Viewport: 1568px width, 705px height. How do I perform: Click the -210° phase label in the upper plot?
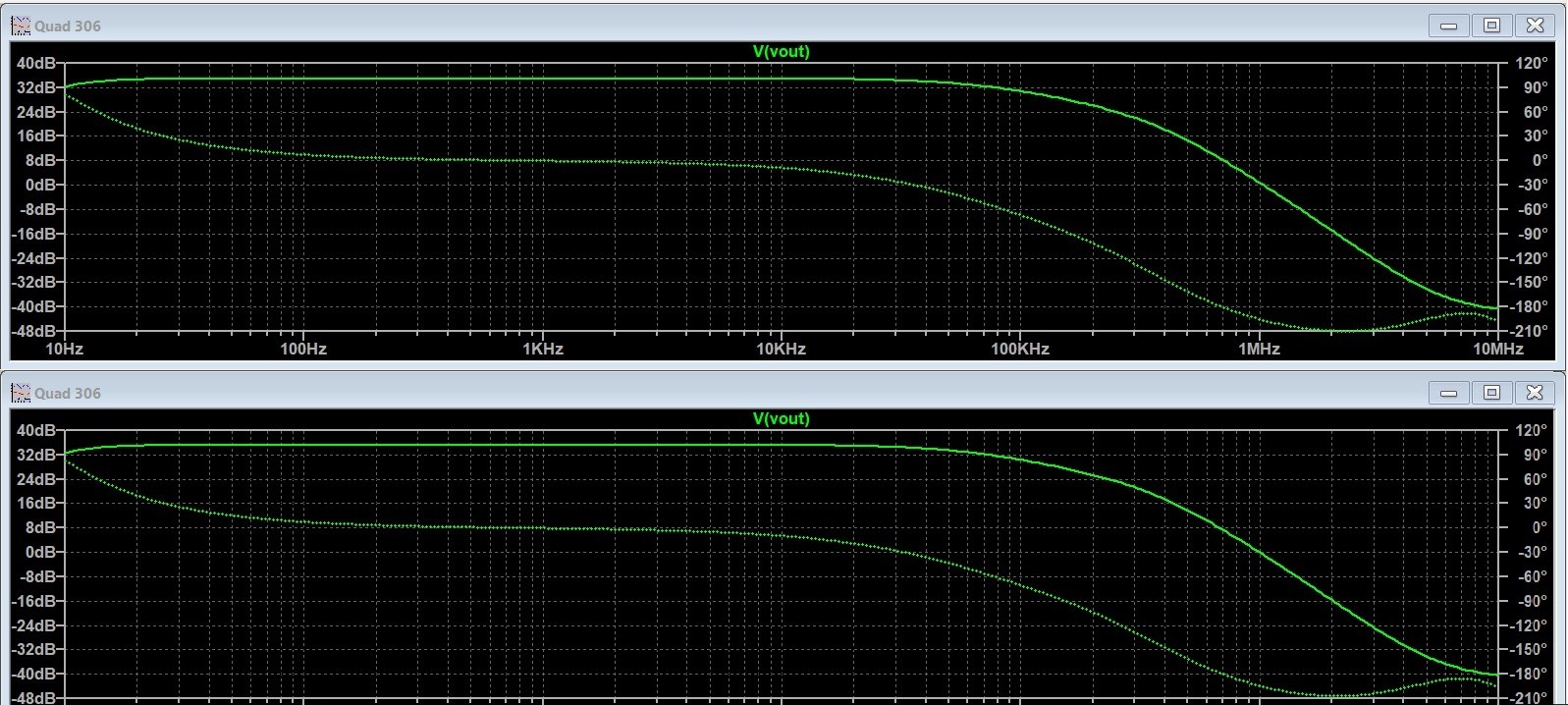tap(1530, 331)
